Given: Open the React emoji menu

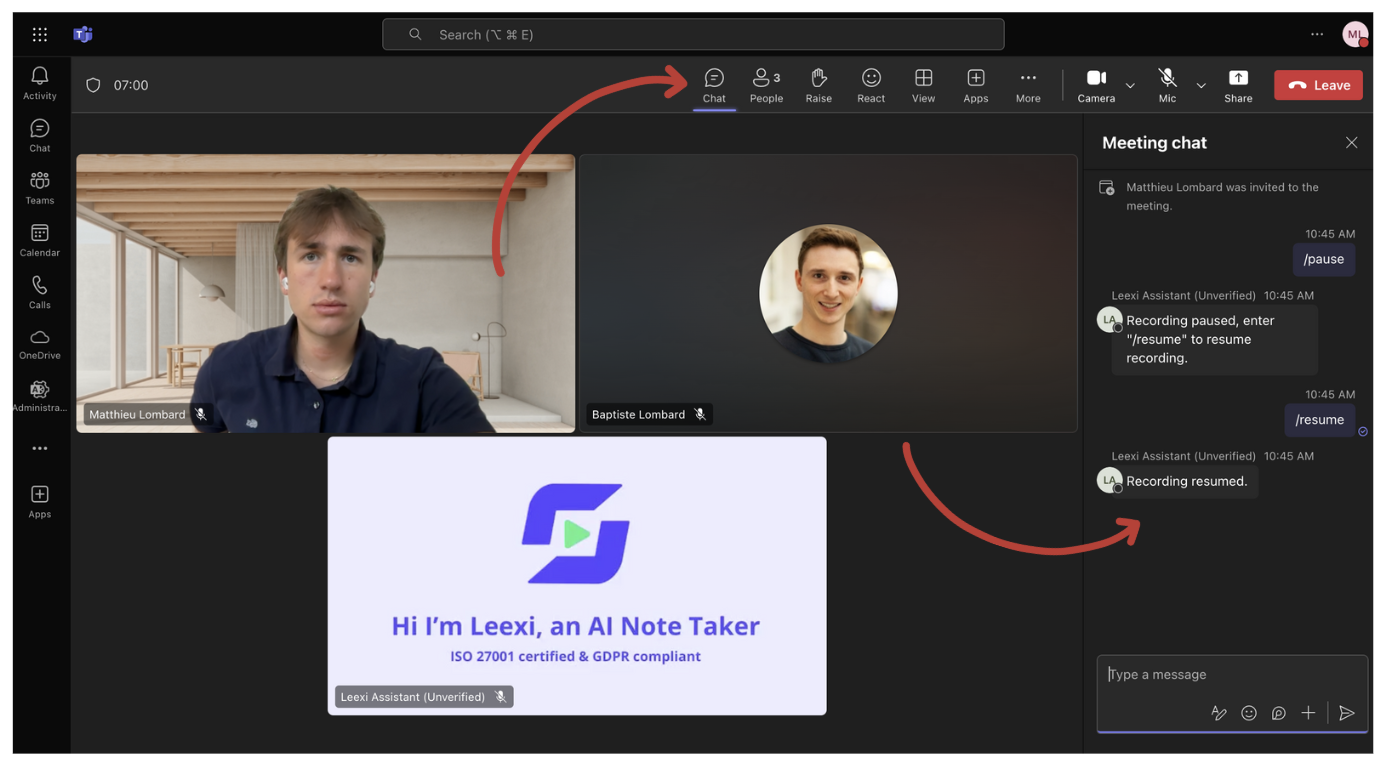Looking at the screenshot, I should [871, 85].
